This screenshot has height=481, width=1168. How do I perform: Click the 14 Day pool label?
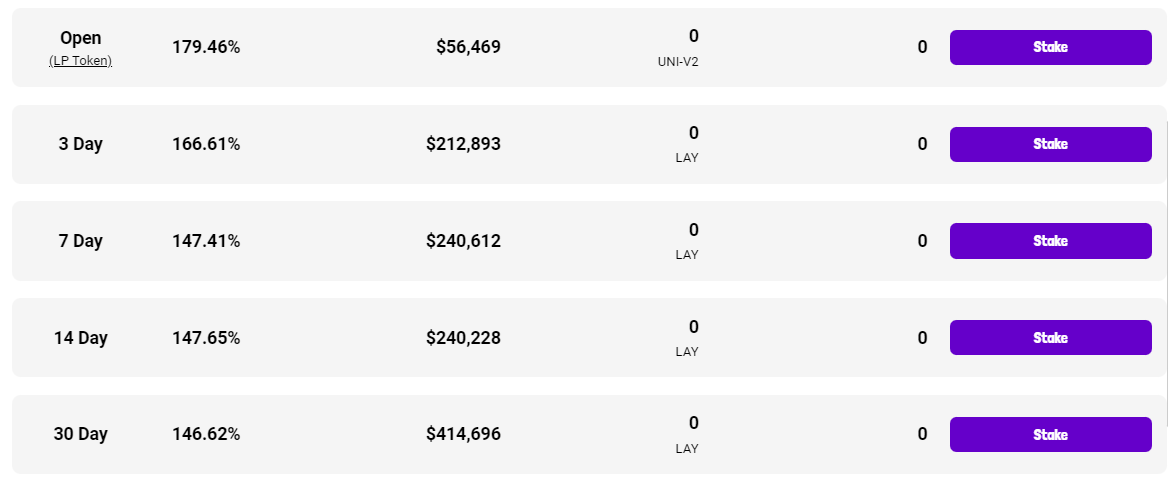coord(80,338)
